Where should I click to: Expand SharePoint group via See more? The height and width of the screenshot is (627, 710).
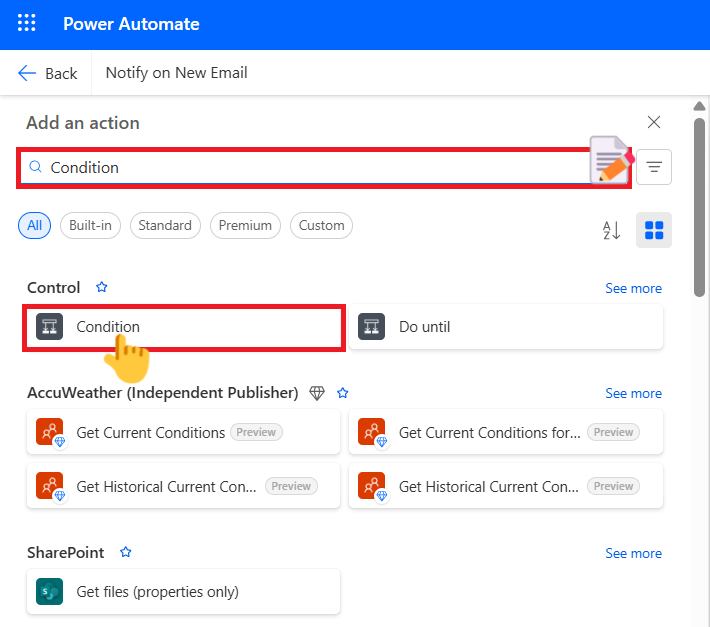(633, 553)
